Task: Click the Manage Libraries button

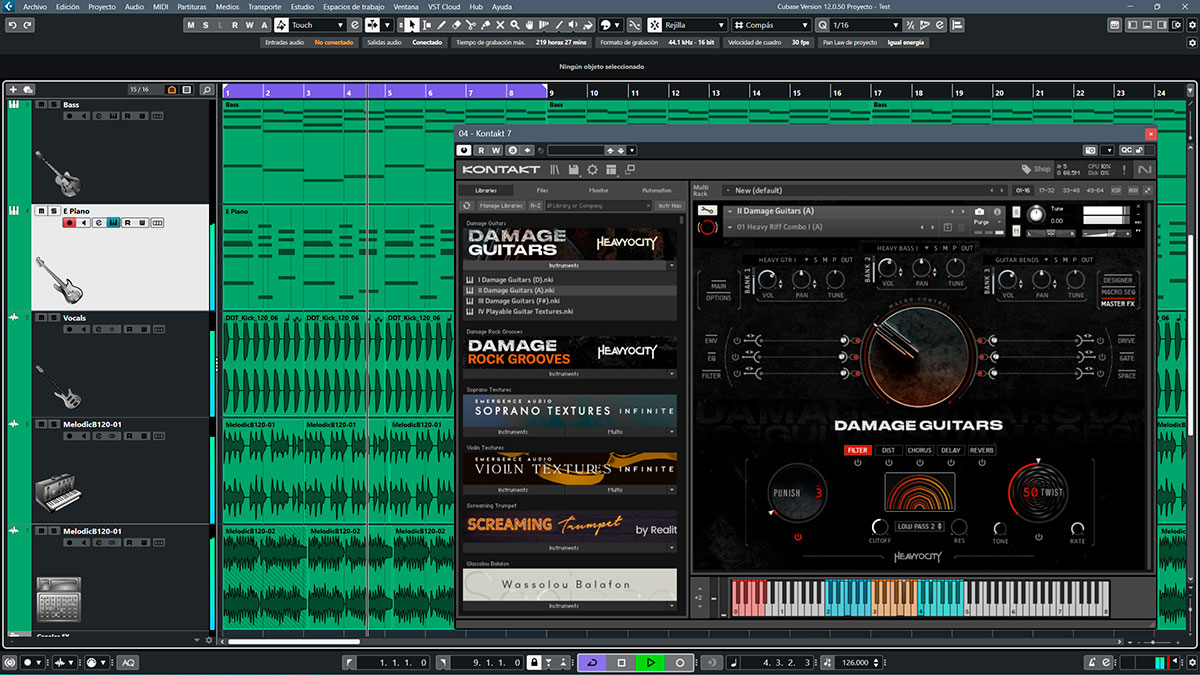Action: pos(500,205)
